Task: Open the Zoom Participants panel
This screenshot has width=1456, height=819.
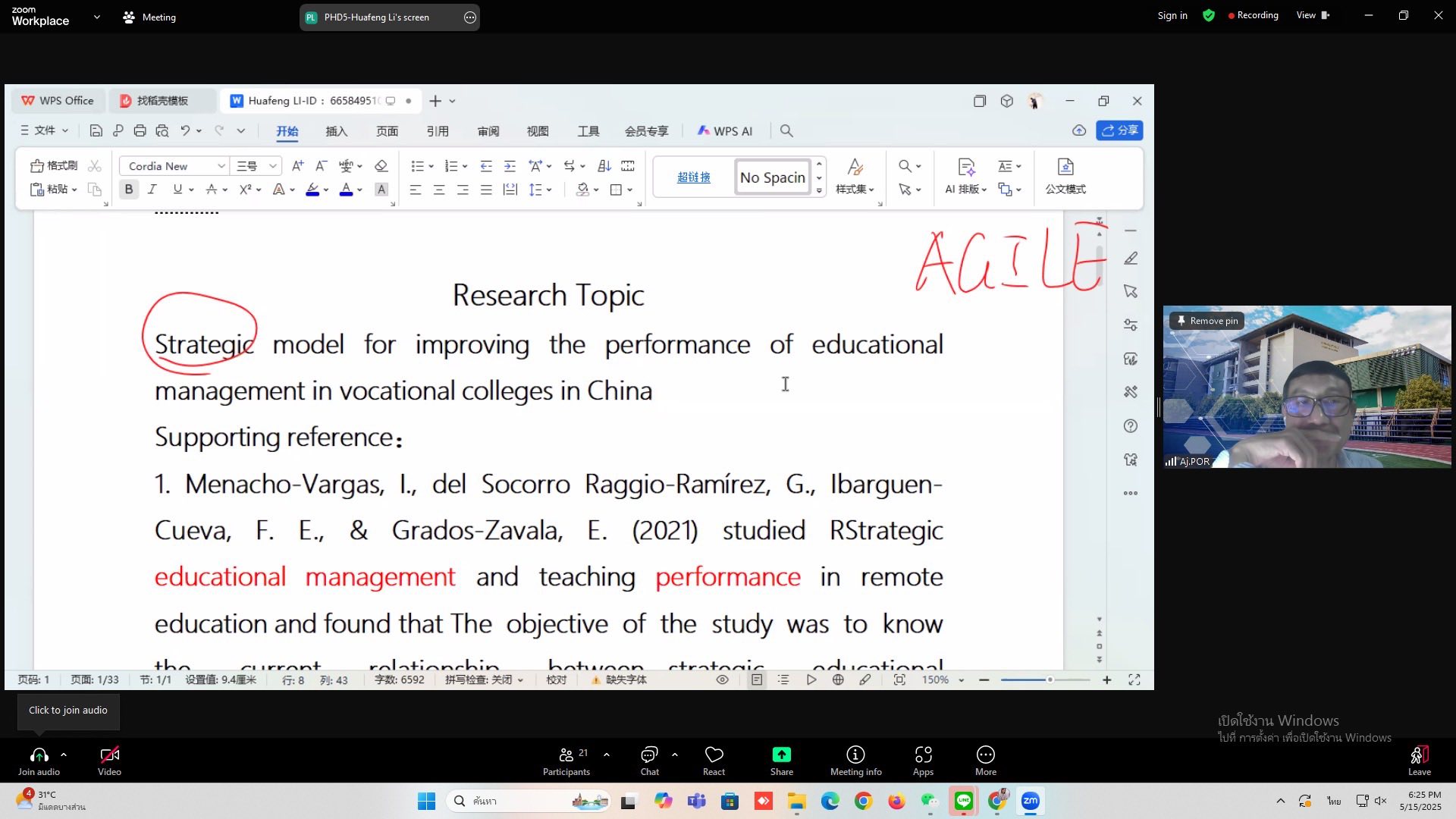Action: 566,761
